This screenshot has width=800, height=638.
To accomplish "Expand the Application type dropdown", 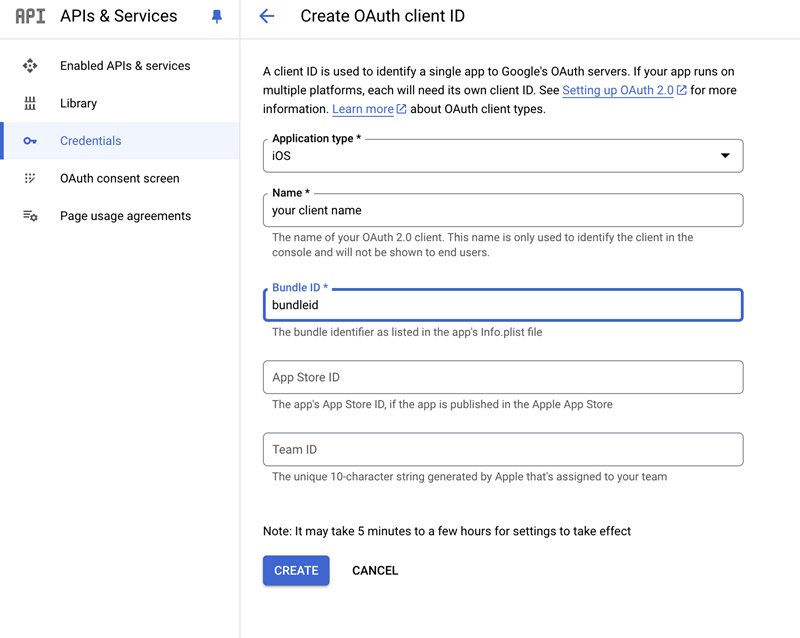I will pos(503,156).
